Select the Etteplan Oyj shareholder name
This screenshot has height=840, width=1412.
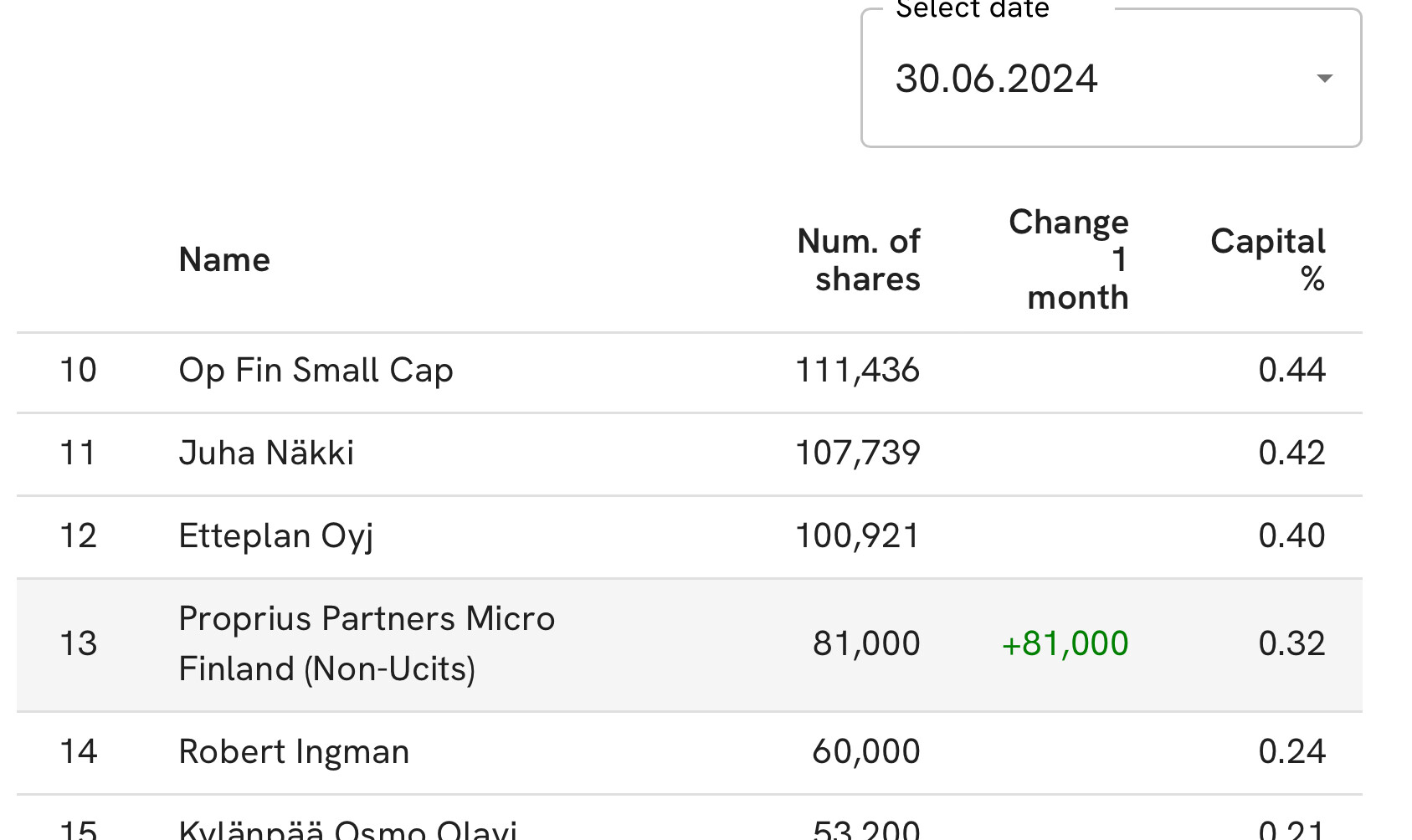[275, 536]
